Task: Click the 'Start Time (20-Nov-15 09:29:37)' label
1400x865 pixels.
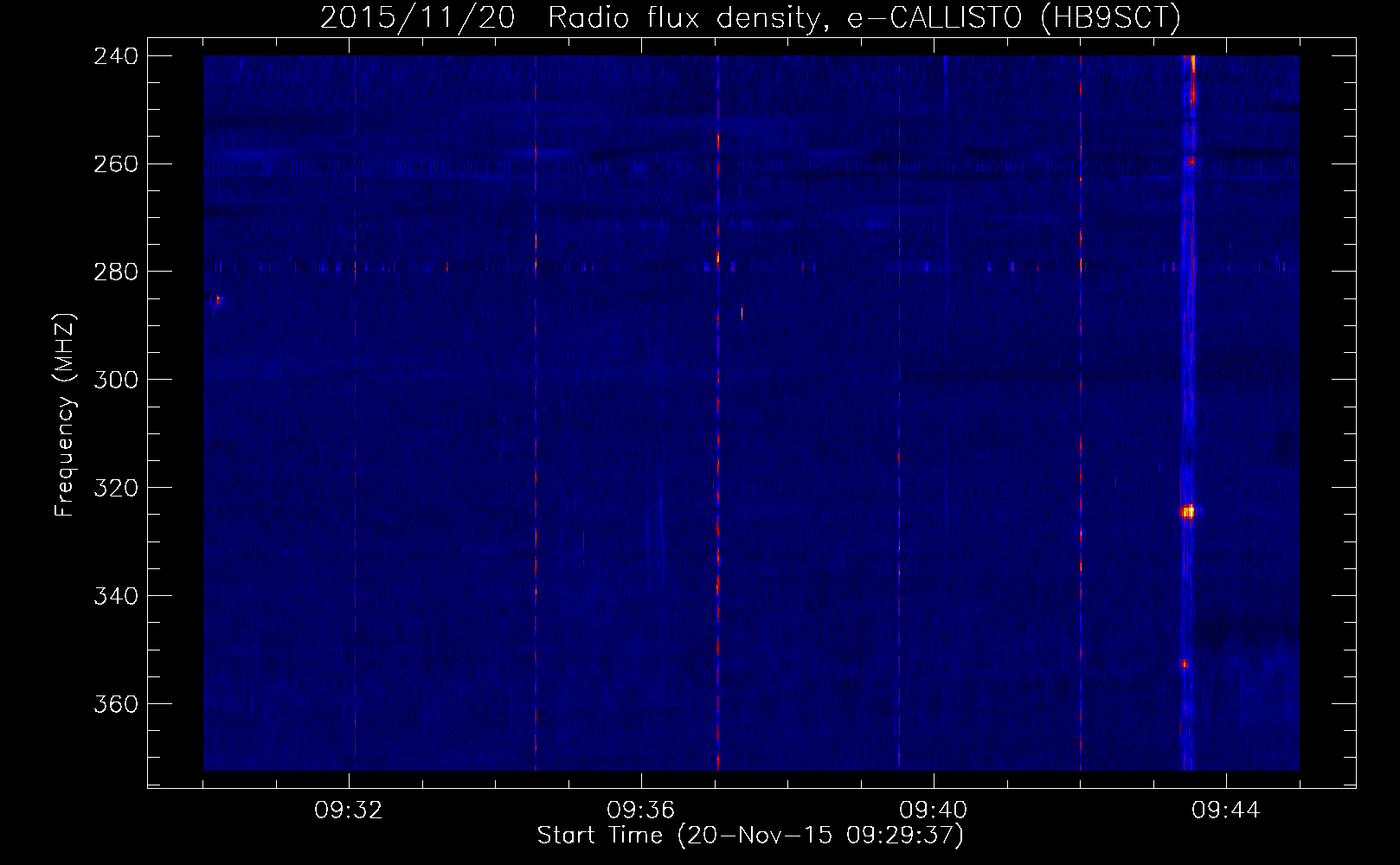Action: 750,836
